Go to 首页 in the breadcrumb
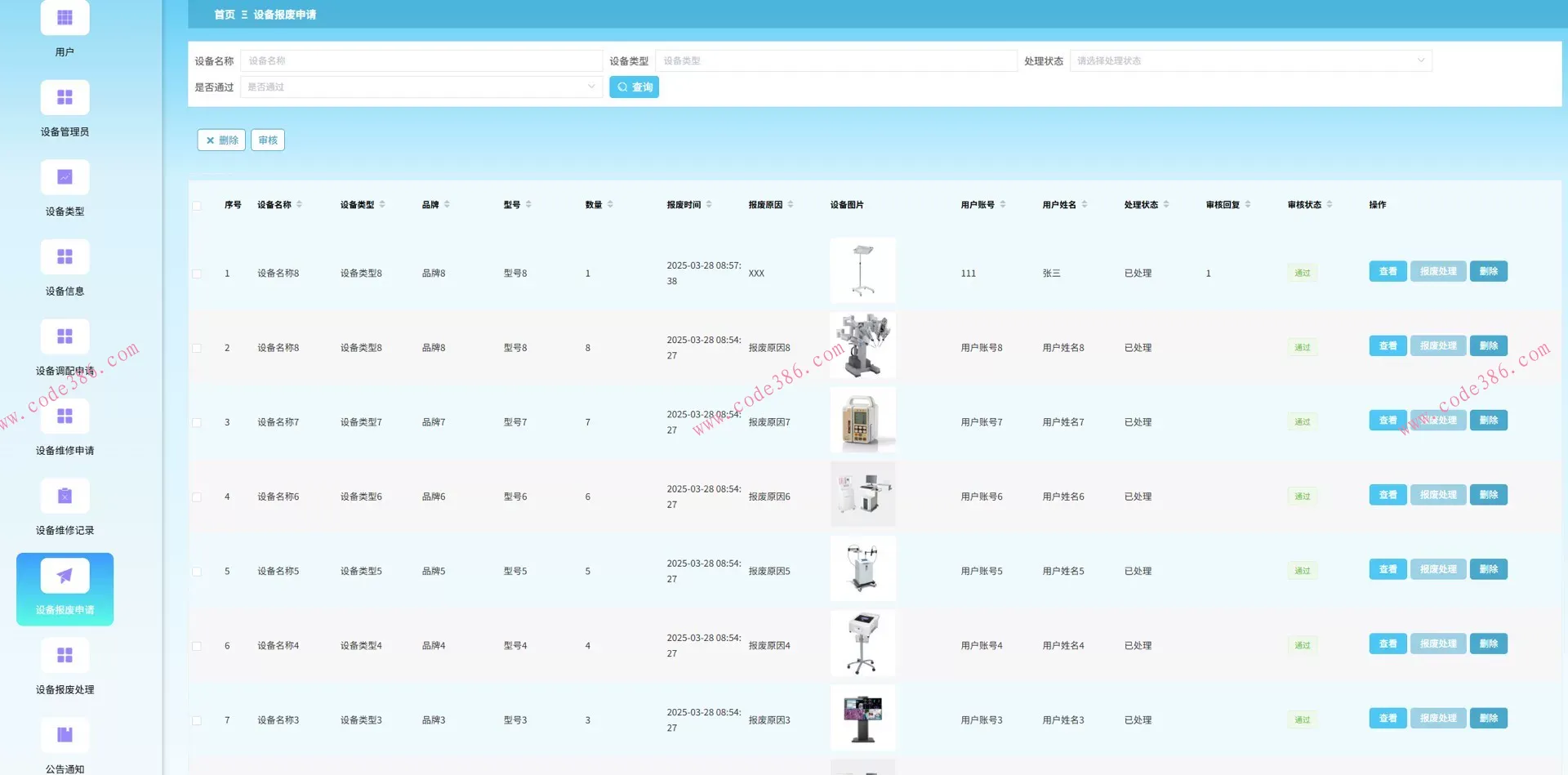Viewport: 1568px width, 775px height. (x=224, y=15)
